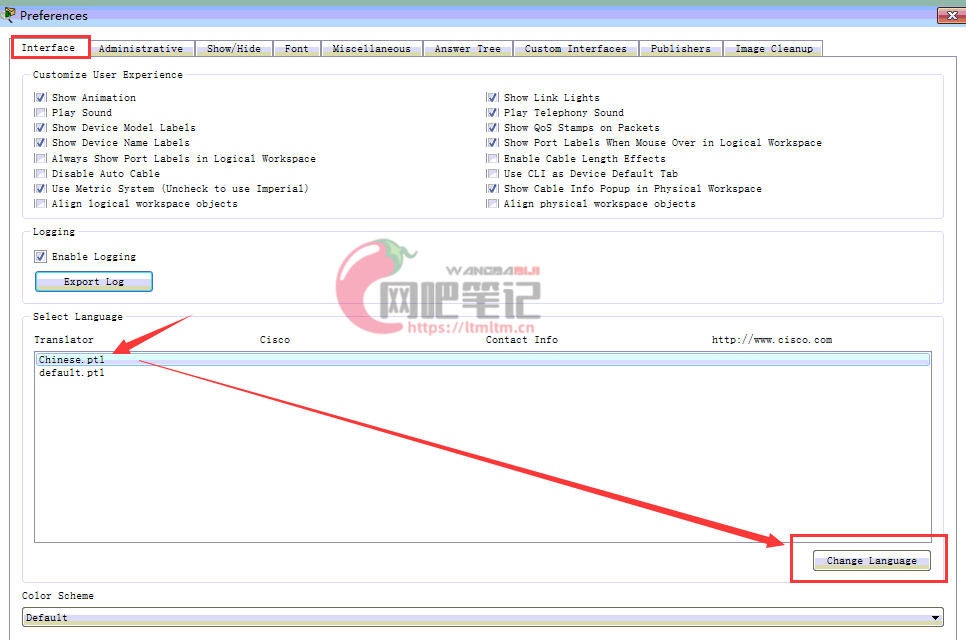966x640 pixels.
Task: Toggle Show Device Name Labels
Action: pos(41,142)
